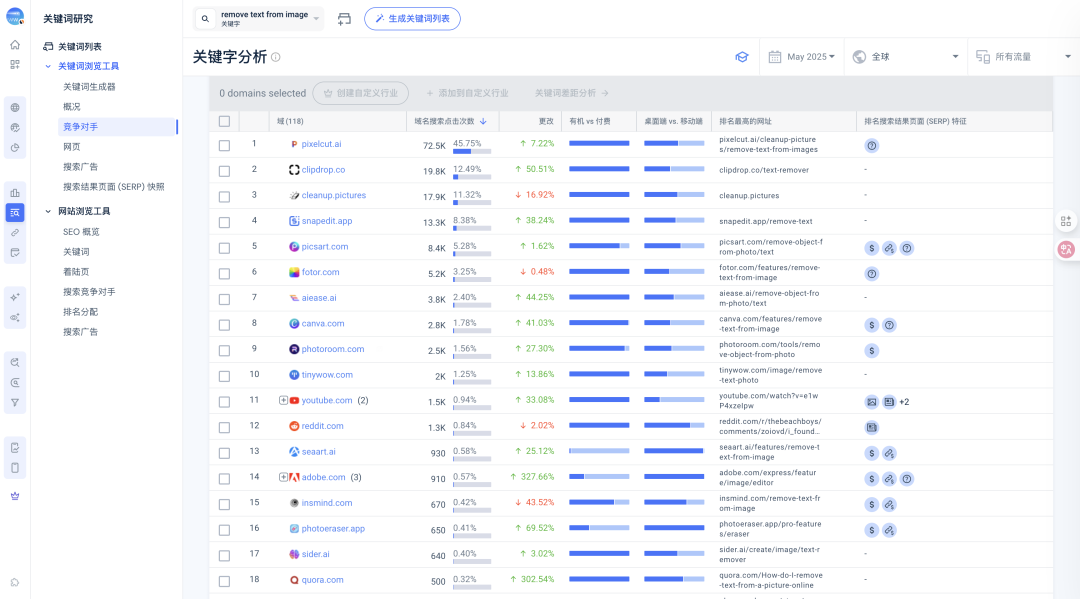Image resolution: width=1080 pixels, height=599 pixels.
Task: Click the info icon next to 关键字分析
Action: coord(276,57)
